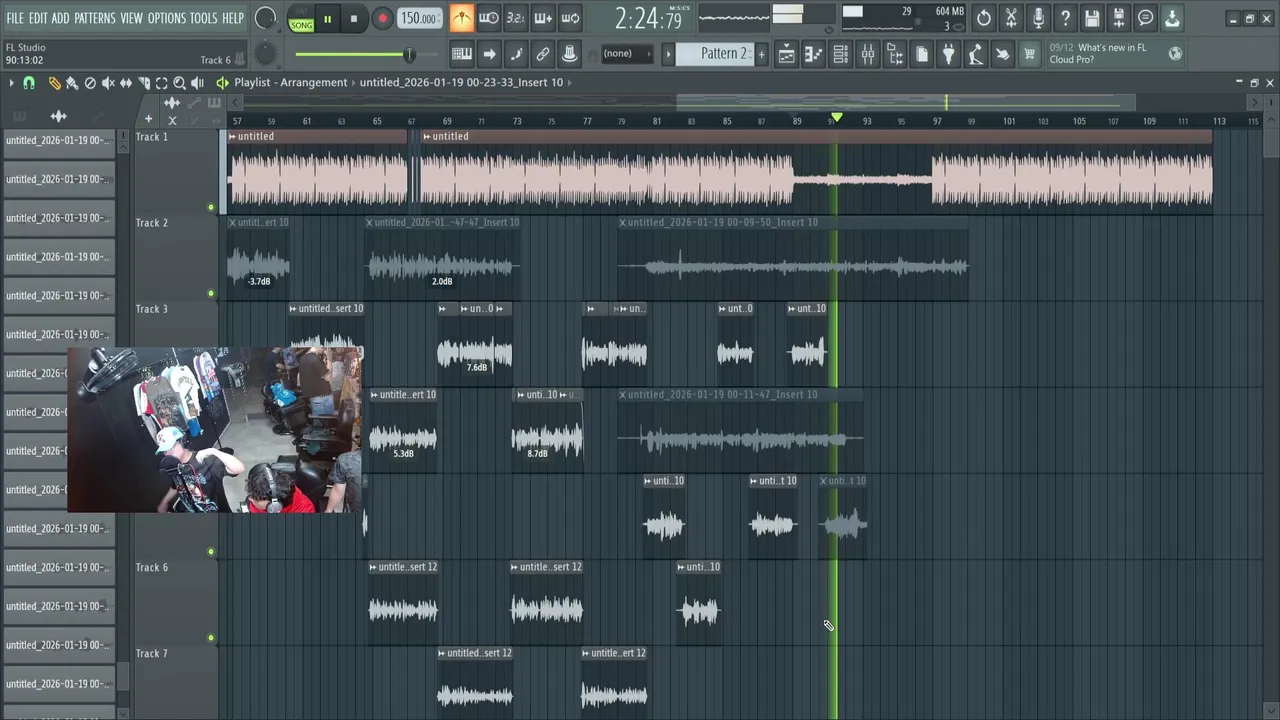Select the Delete tool in playlist
Screen dimensions: 1280x720
coord(90,83)
